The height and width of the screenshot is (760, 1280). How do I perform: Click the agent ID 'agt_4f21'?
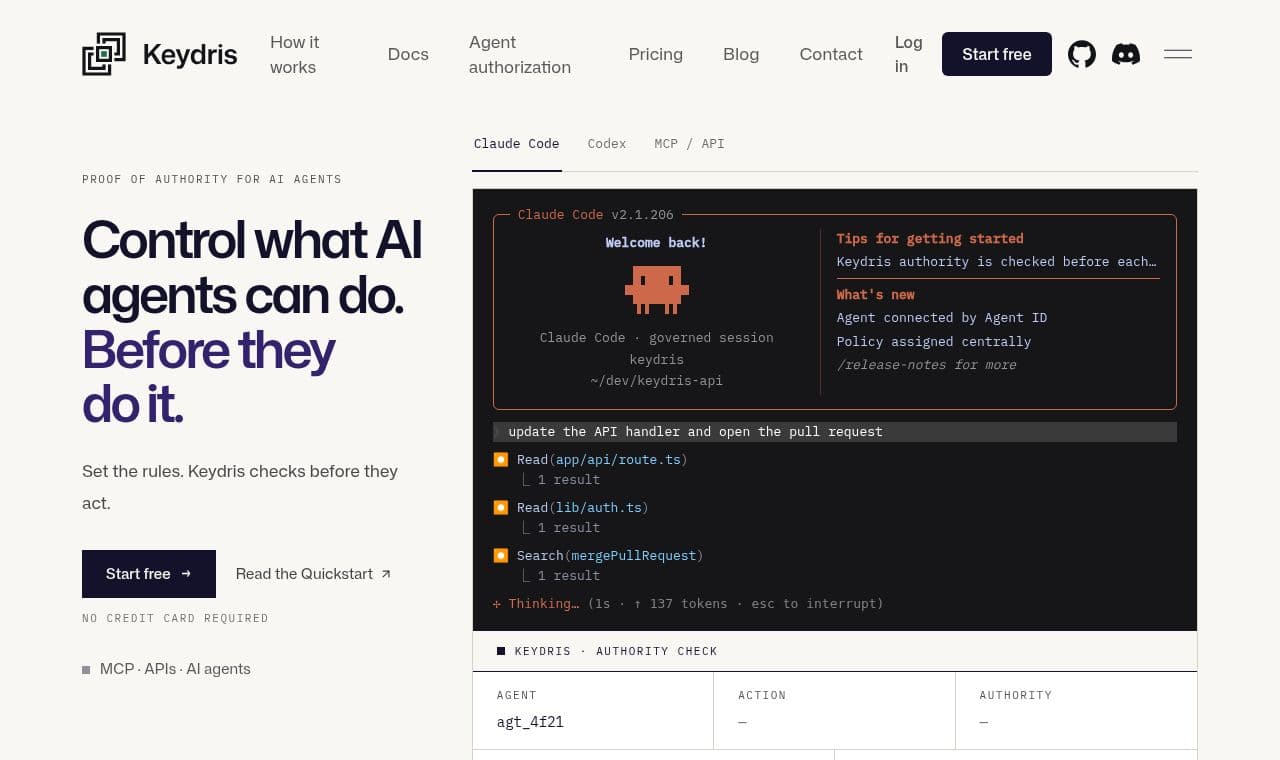point(530,722)
